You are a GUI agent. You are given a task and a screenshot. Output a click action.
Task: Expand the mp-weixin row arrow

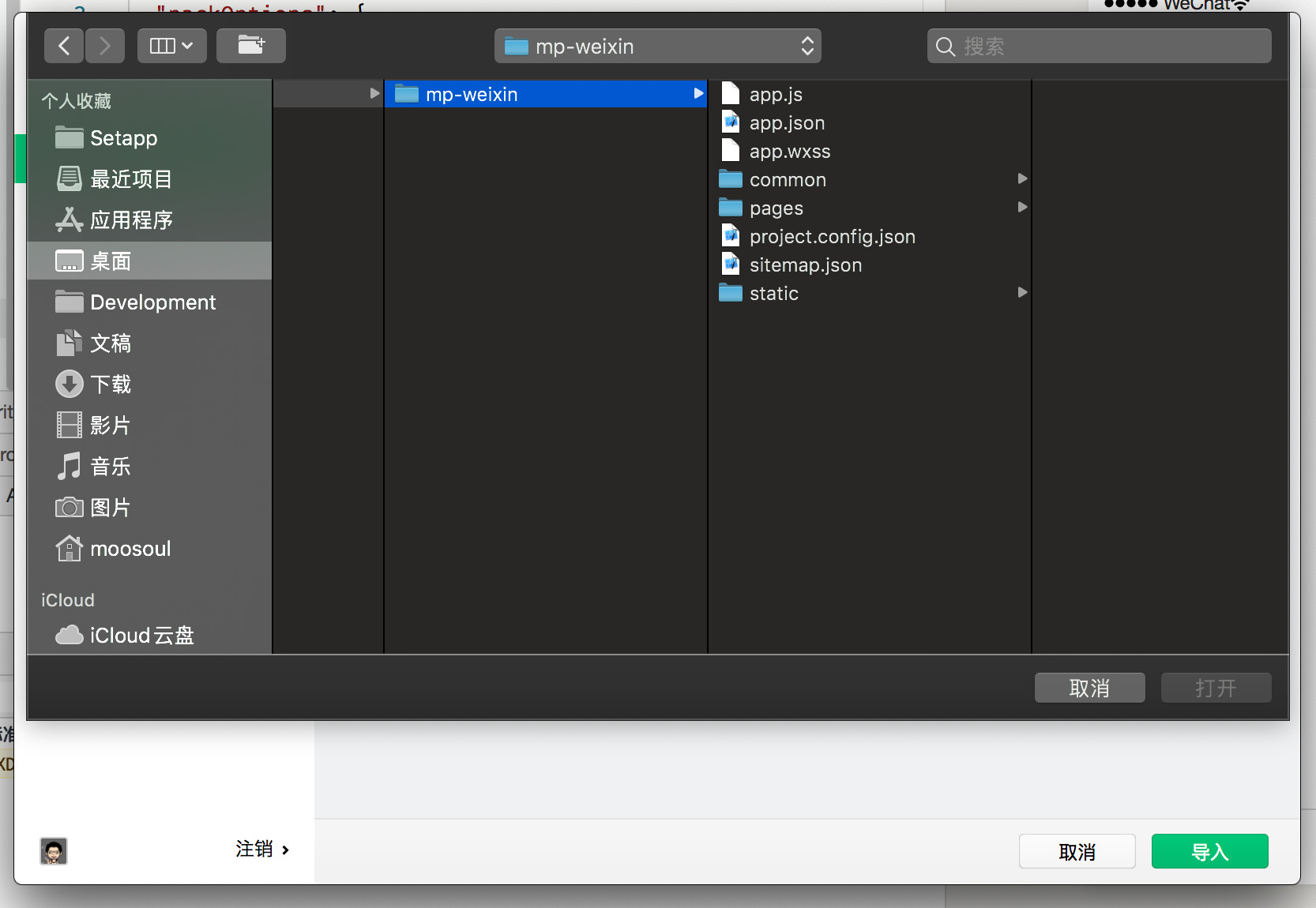698,94
